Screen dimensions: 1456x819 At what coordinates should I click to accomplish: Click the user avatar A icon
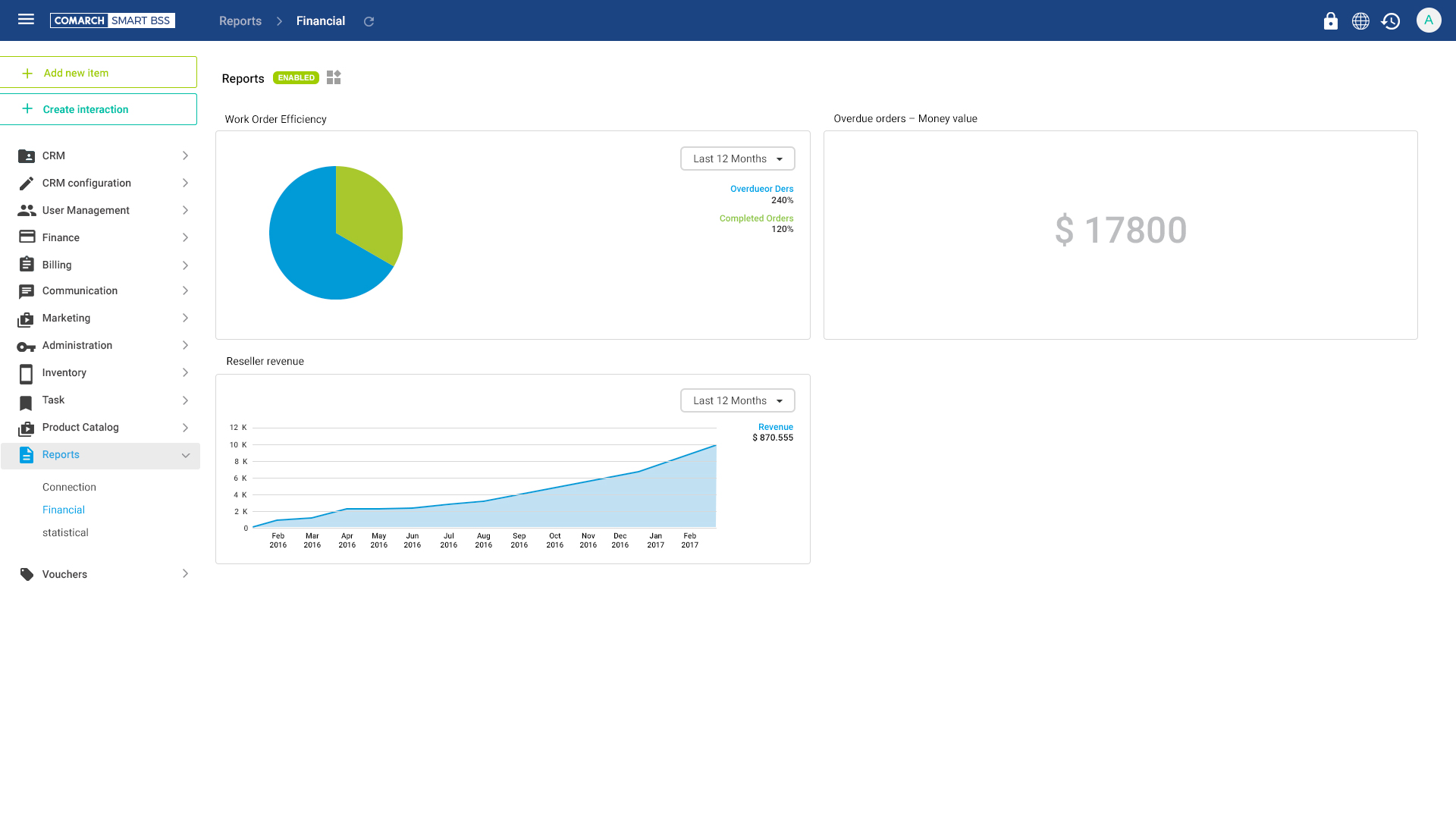tap(1428, 20)
